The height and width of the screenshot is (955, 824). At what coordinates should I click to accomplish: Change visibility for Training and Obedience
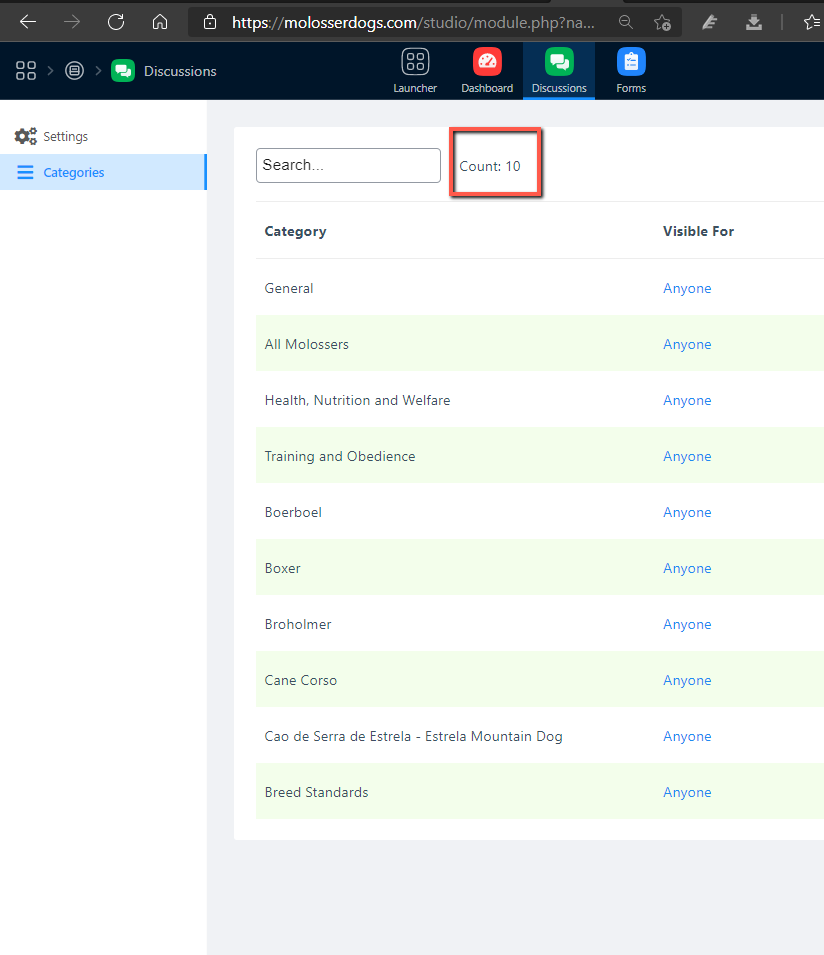pyautogui.click(x=687, y=456)
